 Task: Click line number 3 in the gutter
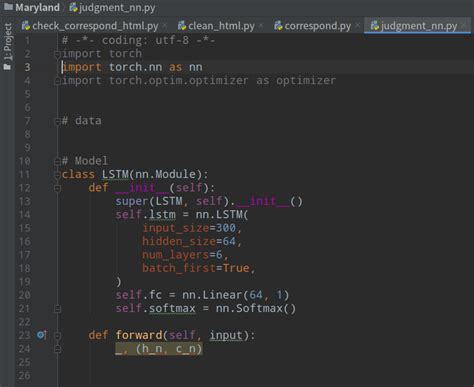[27, 67]
